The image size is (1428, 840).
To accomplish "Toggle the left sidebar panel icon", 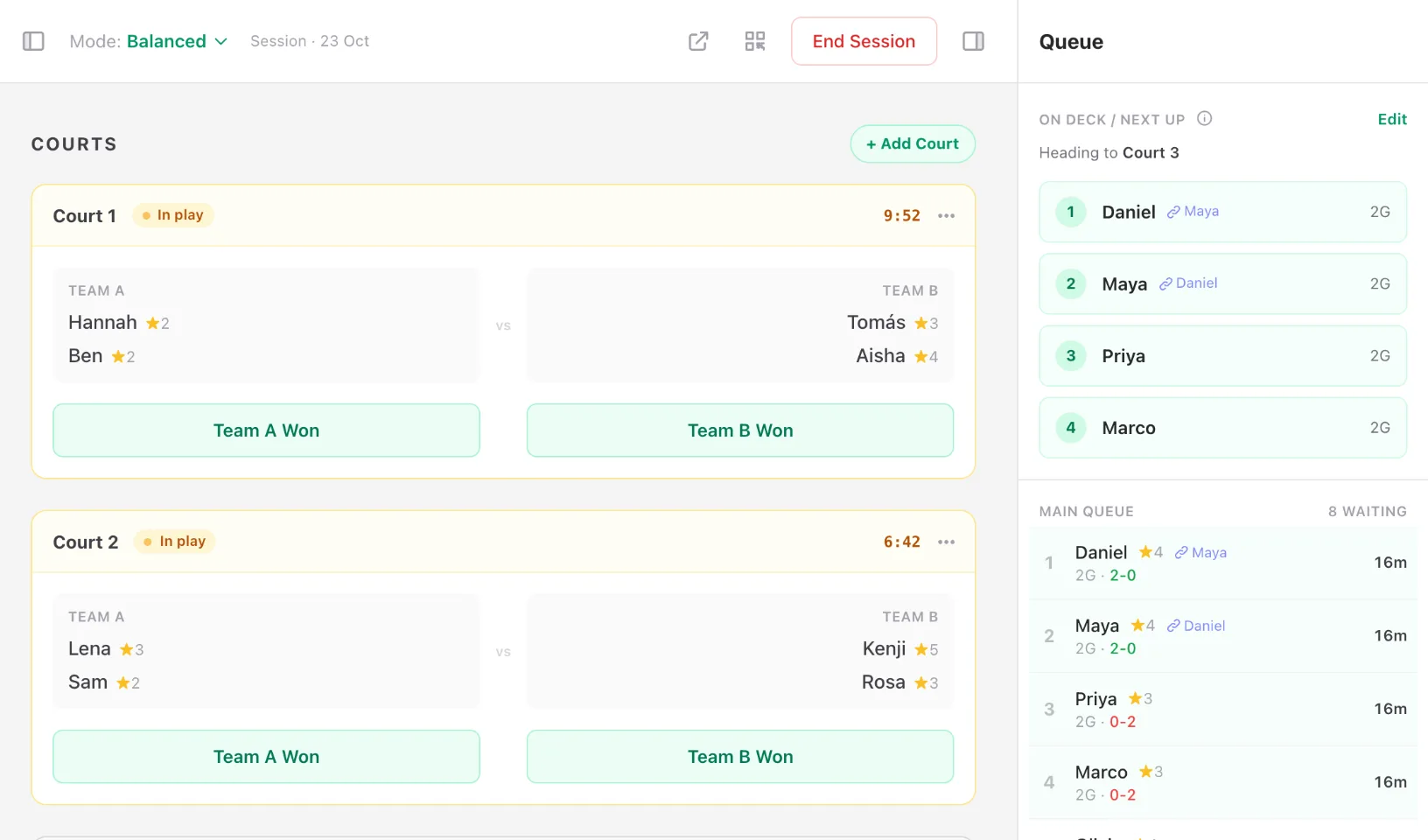I will (33, 41).
